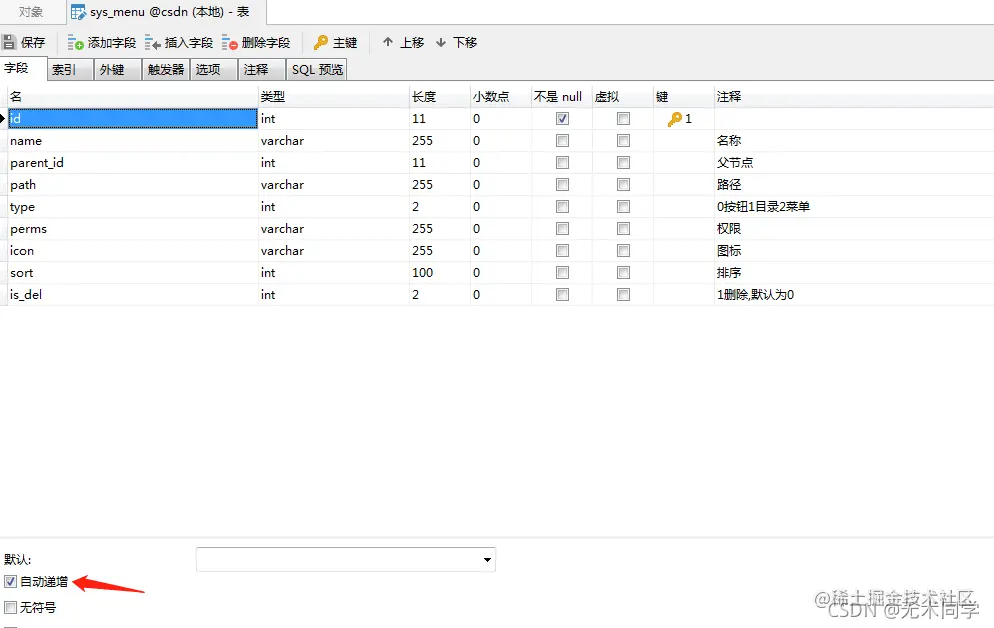Click comment 图标 in icon row
Screen dimensions: 994x628
[728, 250]
